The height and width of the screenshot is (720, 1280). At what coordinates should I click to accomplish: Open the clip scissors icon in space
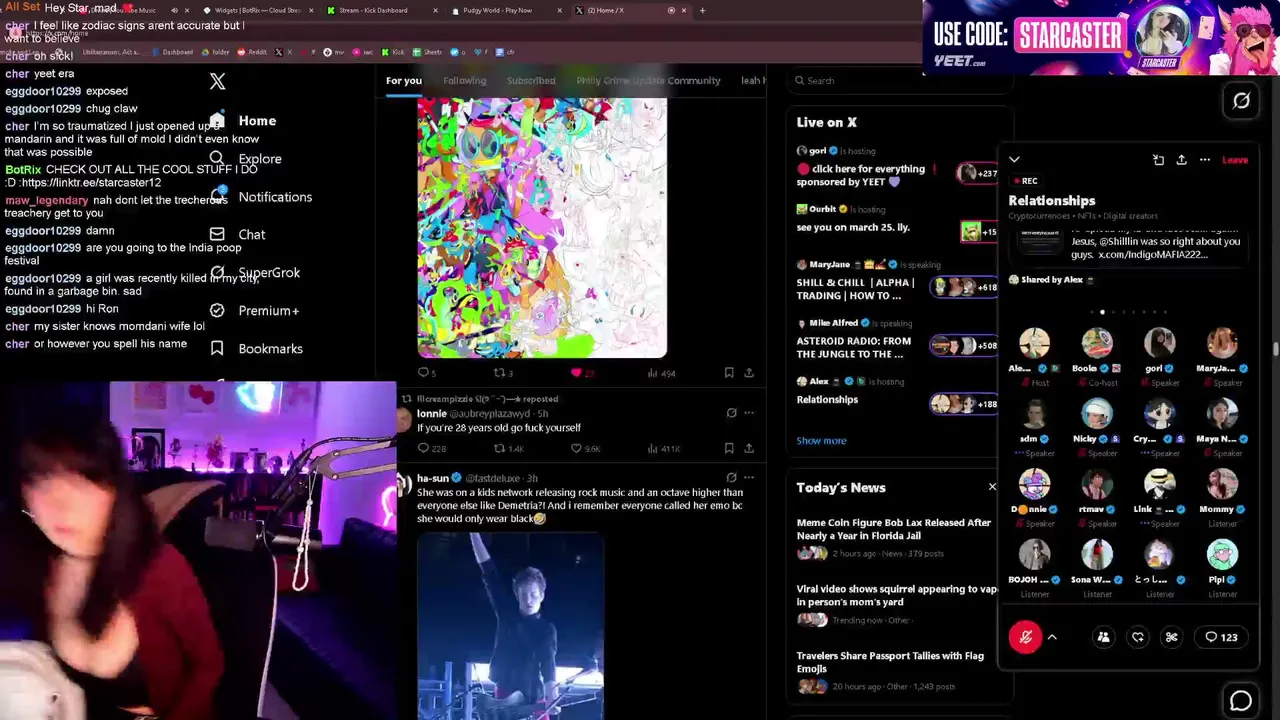pyautogui.click(x=1172, y=637)
